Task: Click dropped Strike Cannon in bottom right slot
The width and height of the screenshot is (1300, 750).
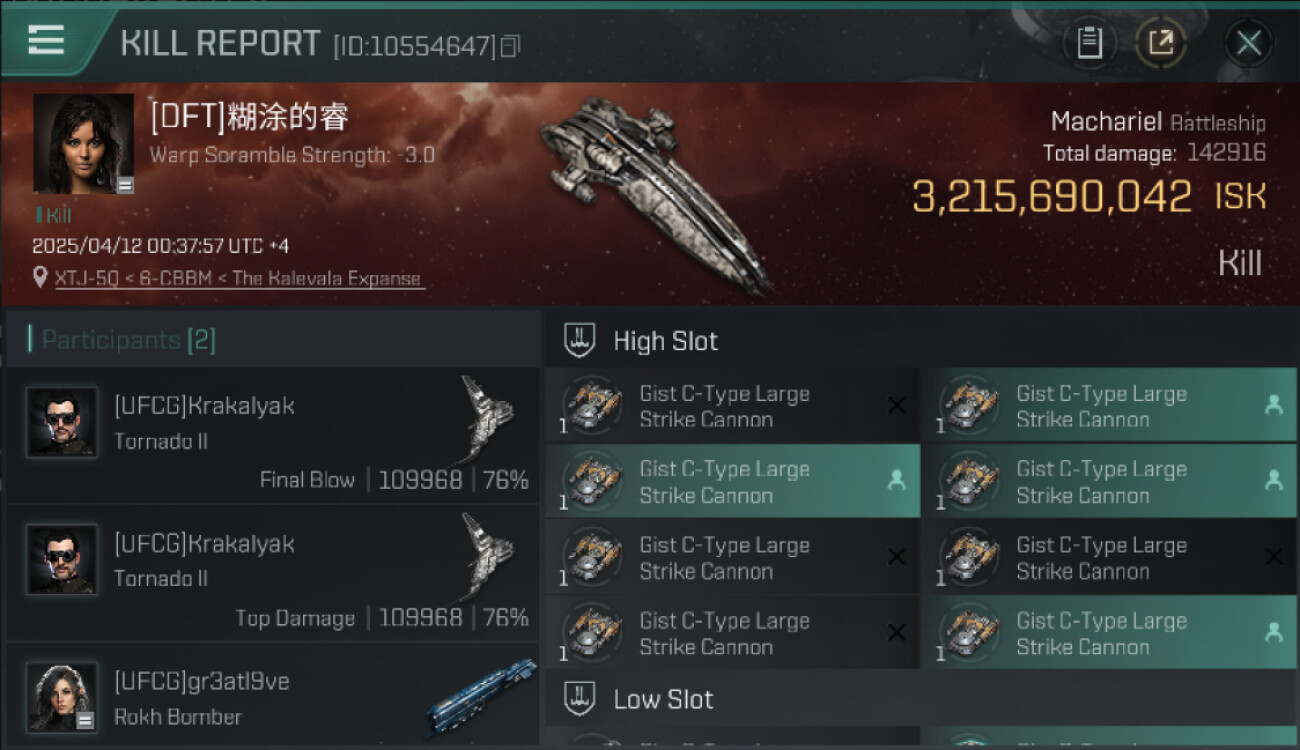Action: [x=1109, y=633]
